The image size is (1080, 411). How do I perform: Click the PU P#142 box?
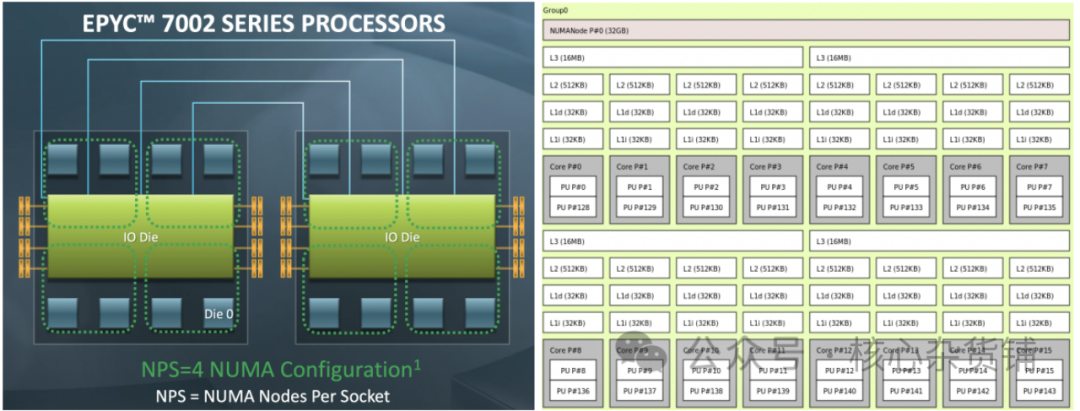(x=973, y=391)
